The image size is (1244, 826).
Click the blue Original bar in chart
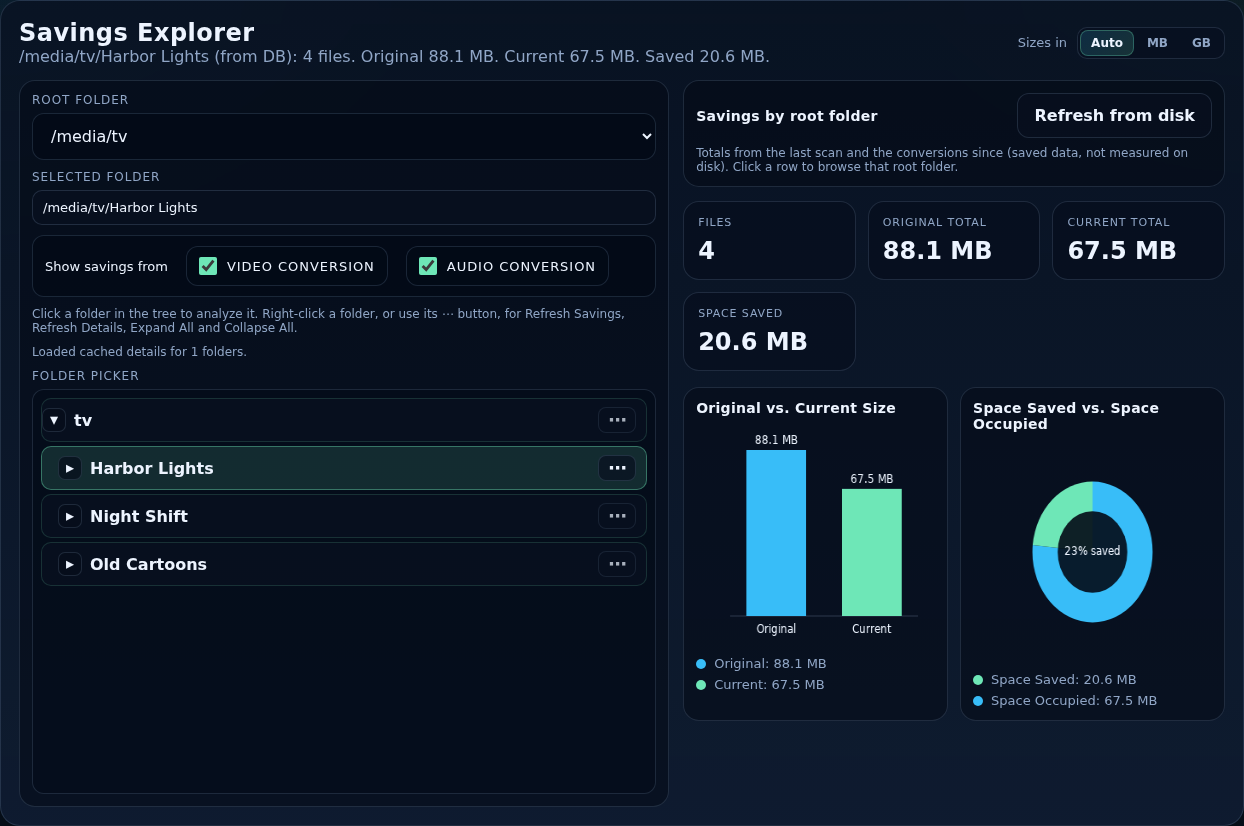pos(776,533)
